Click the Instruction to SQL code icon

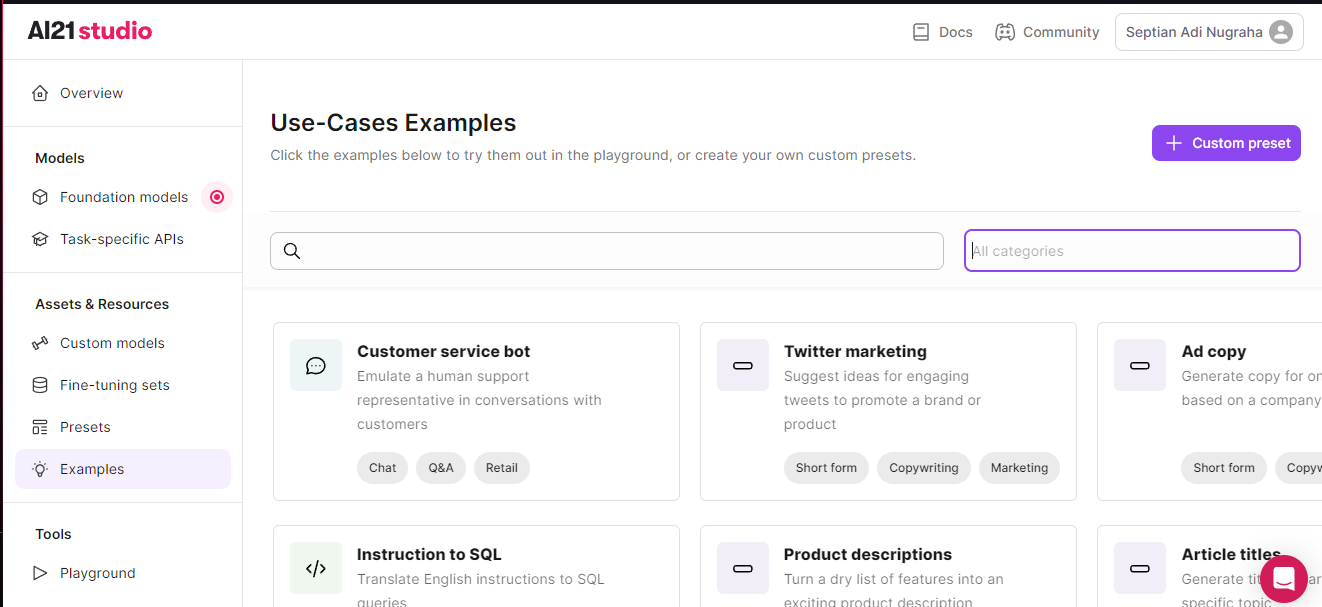pyautogui.click(x=316, y=568)
